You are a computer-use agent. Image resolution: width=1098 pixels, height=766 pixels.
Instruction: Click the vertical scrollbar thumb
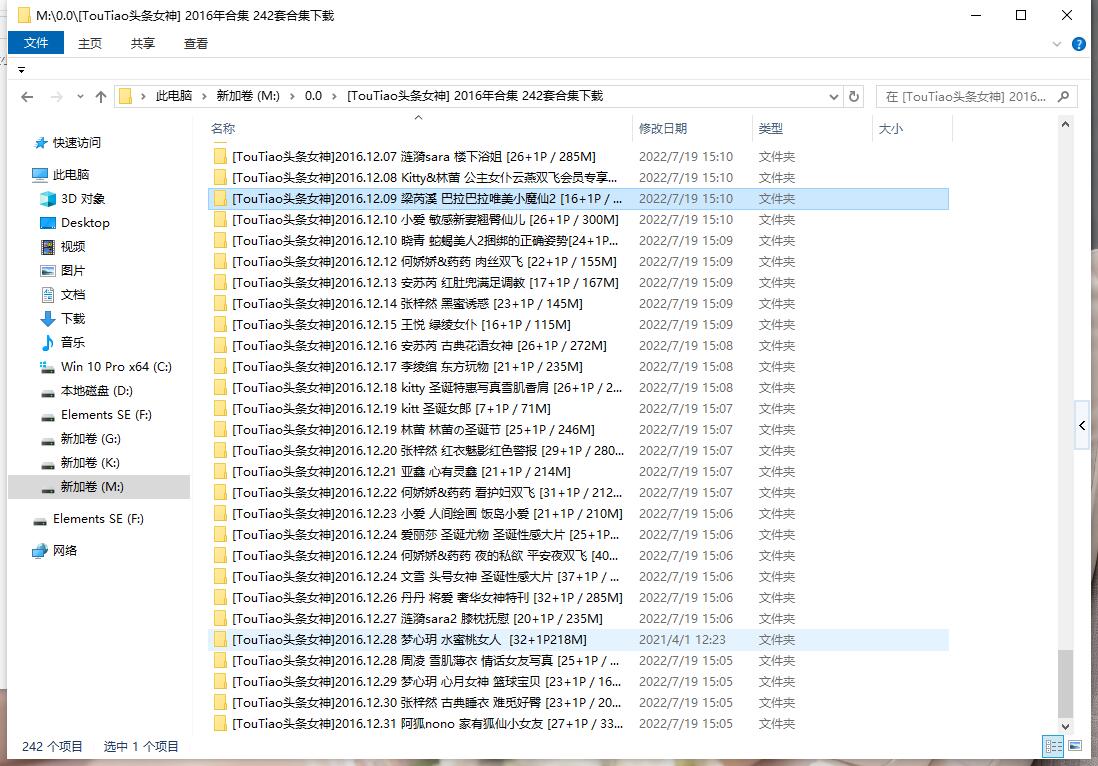(x=1065, y=684)
